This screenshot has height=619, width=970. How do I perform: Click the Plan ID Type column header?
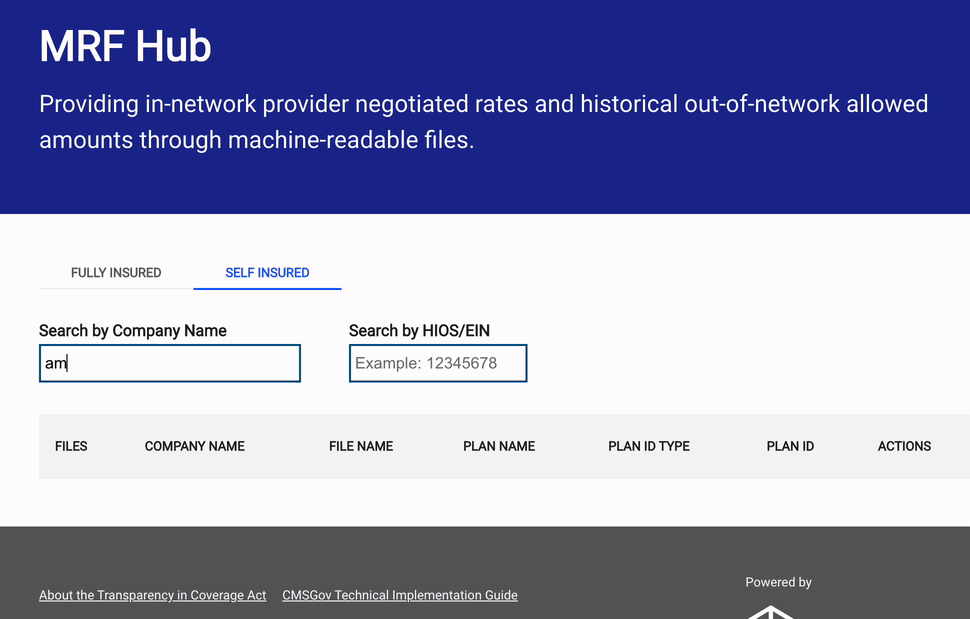click(x=649, y=446)
